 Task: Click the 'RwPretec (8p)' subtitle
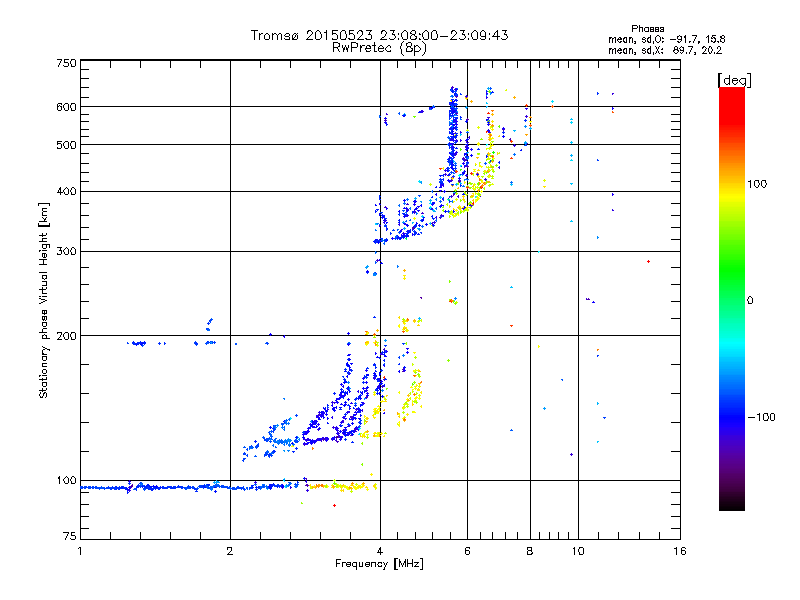pos(379,48)
